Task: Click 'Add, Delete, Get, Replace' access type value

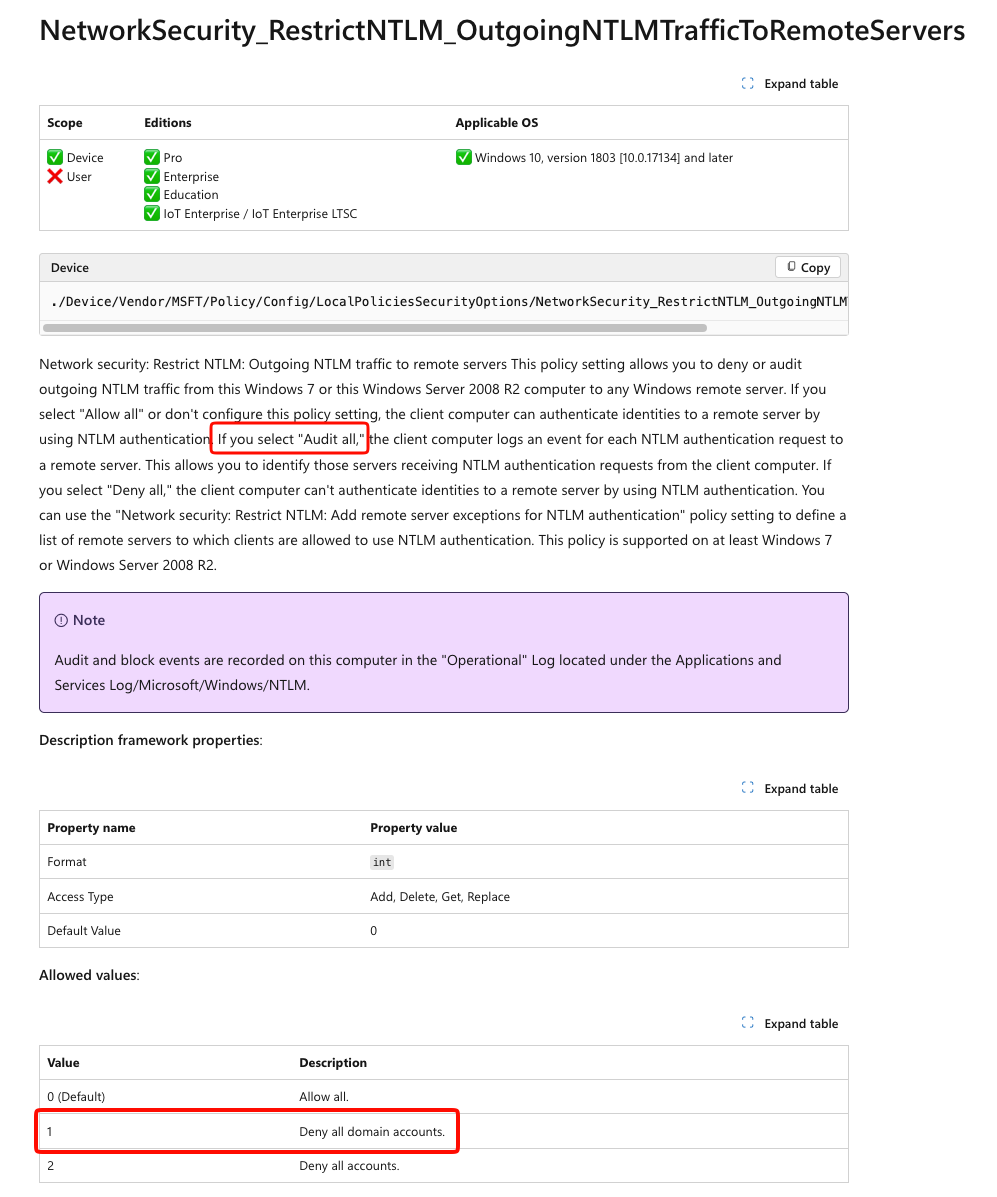Action: (440, 897)
